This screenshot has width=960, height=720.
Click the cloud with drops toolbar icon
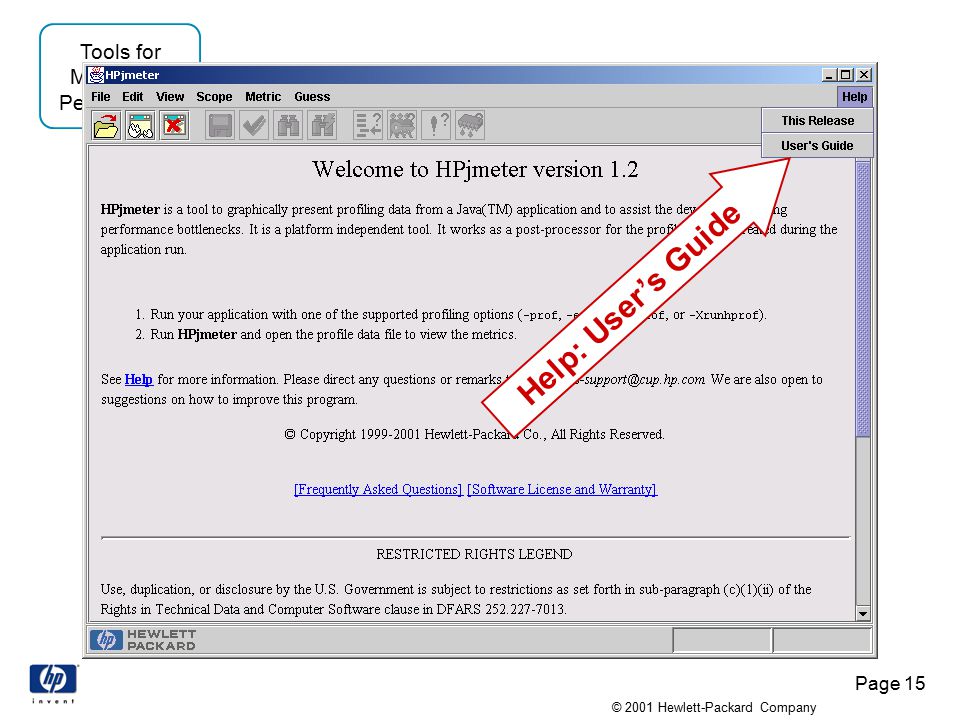(x=470, y=126)
